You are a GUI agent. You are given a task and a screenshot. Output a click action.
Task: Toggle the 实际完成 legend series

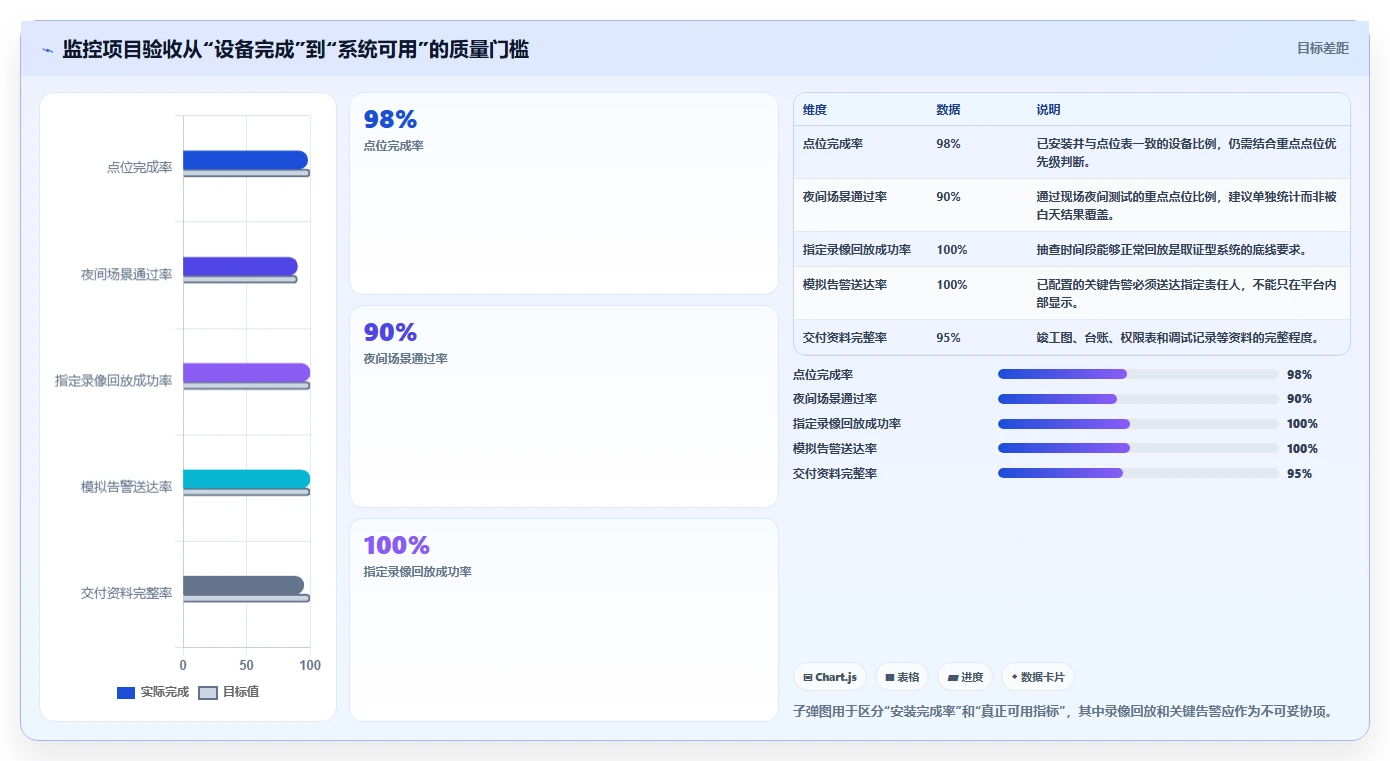(153, 692)
